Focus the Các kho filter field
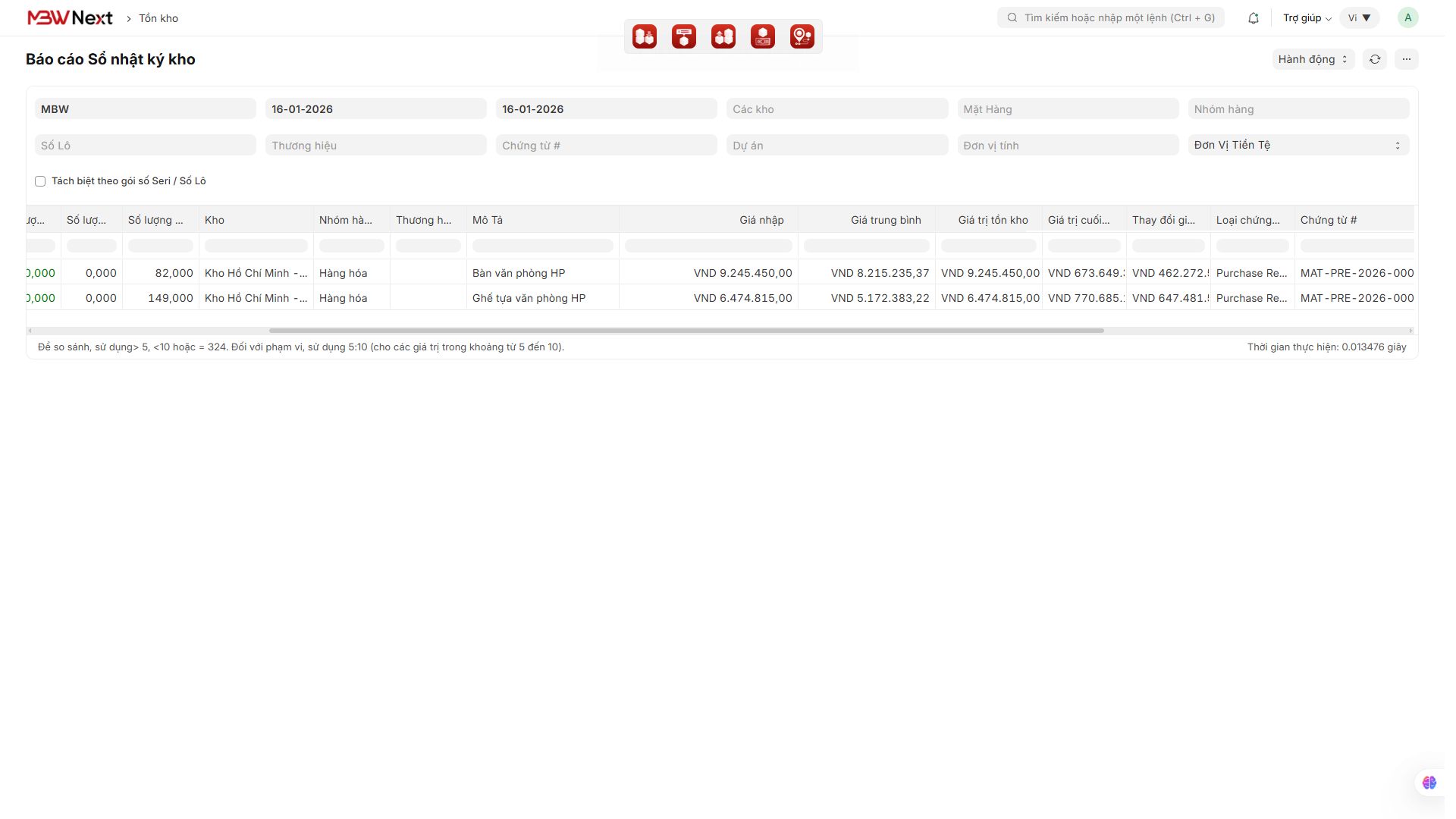 pos(836,109)
